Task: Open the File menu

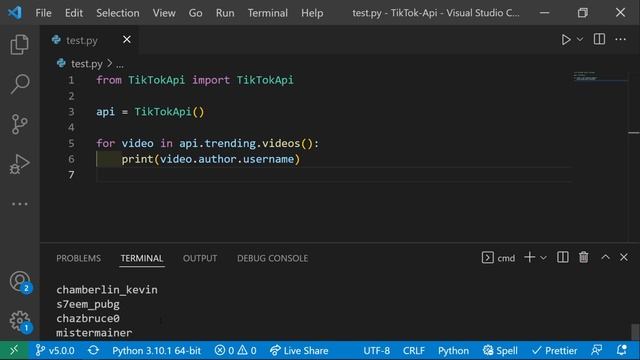Action: [43, 13]
